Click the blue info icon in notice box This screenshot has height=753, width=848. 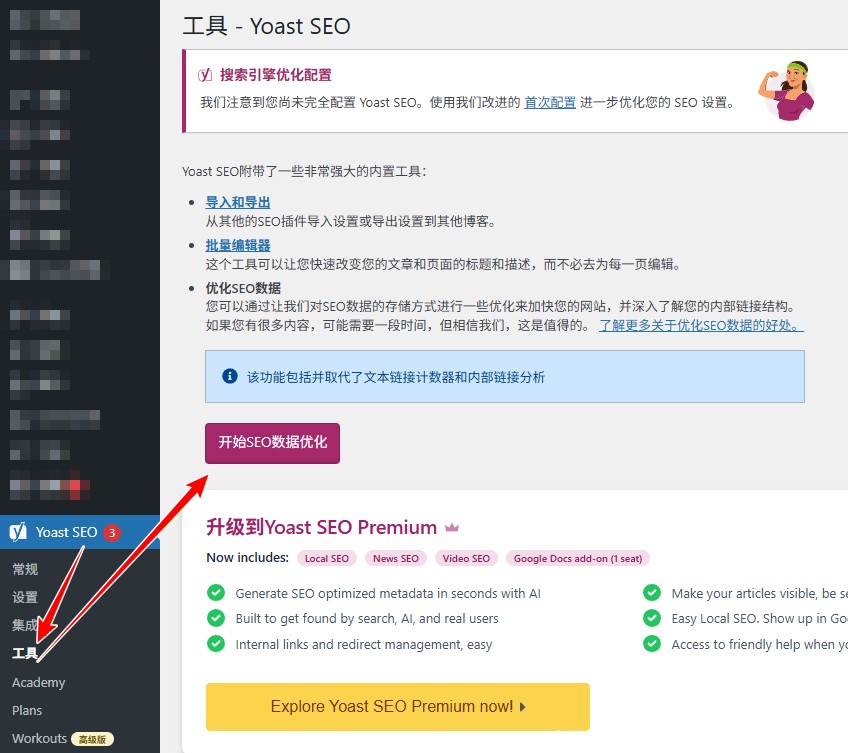230,376
